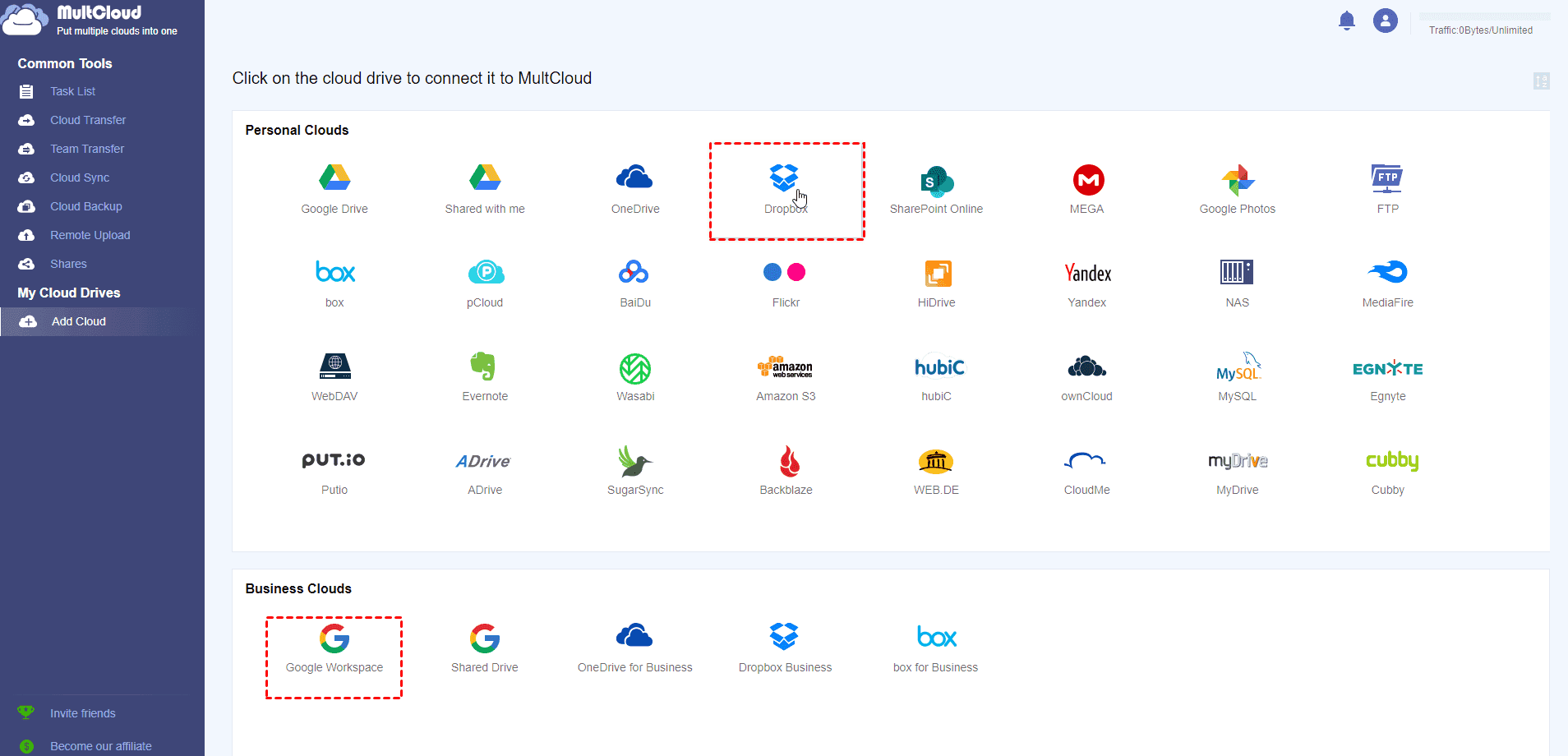1568x756 pixels.
Task: Switch cloud list view layout
Action: pos(1541,81)
